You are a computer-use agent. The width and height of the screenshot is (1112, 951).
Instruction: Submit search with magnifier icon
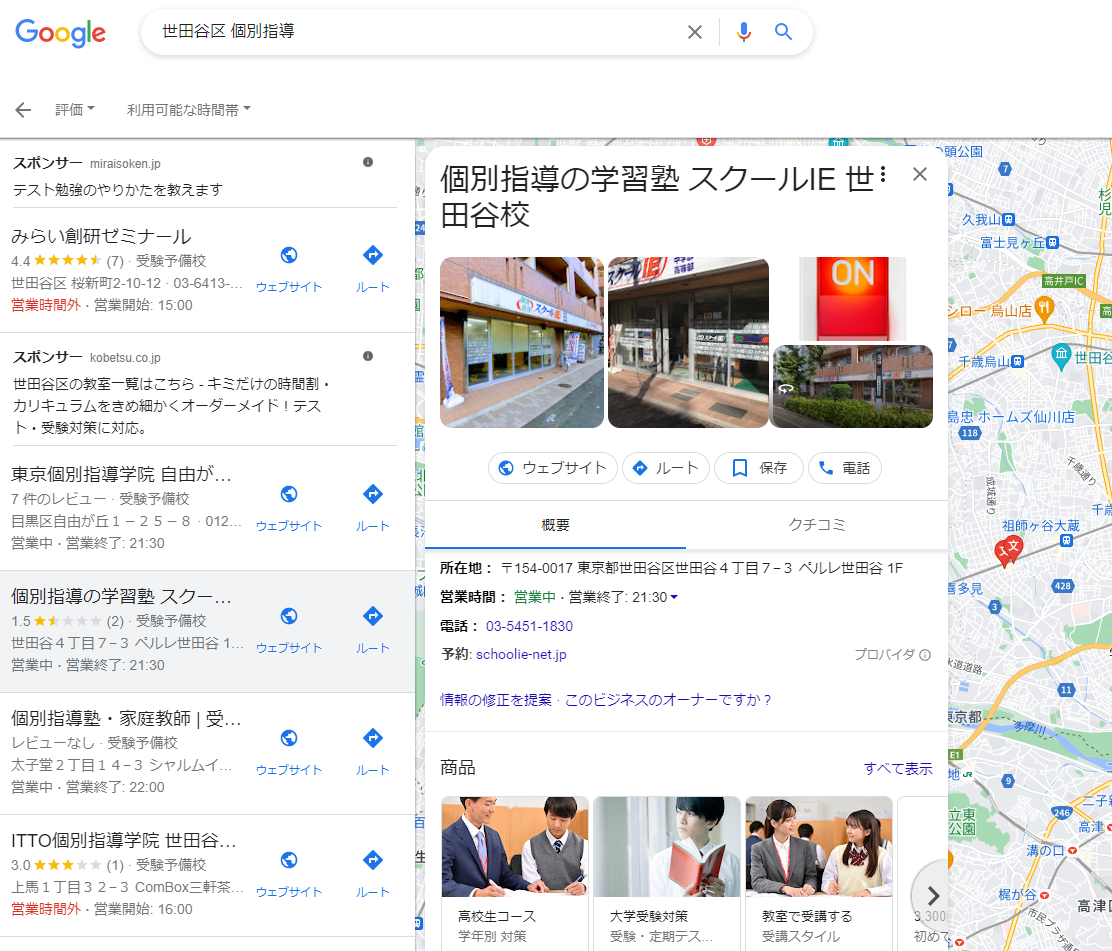point(783,32)
